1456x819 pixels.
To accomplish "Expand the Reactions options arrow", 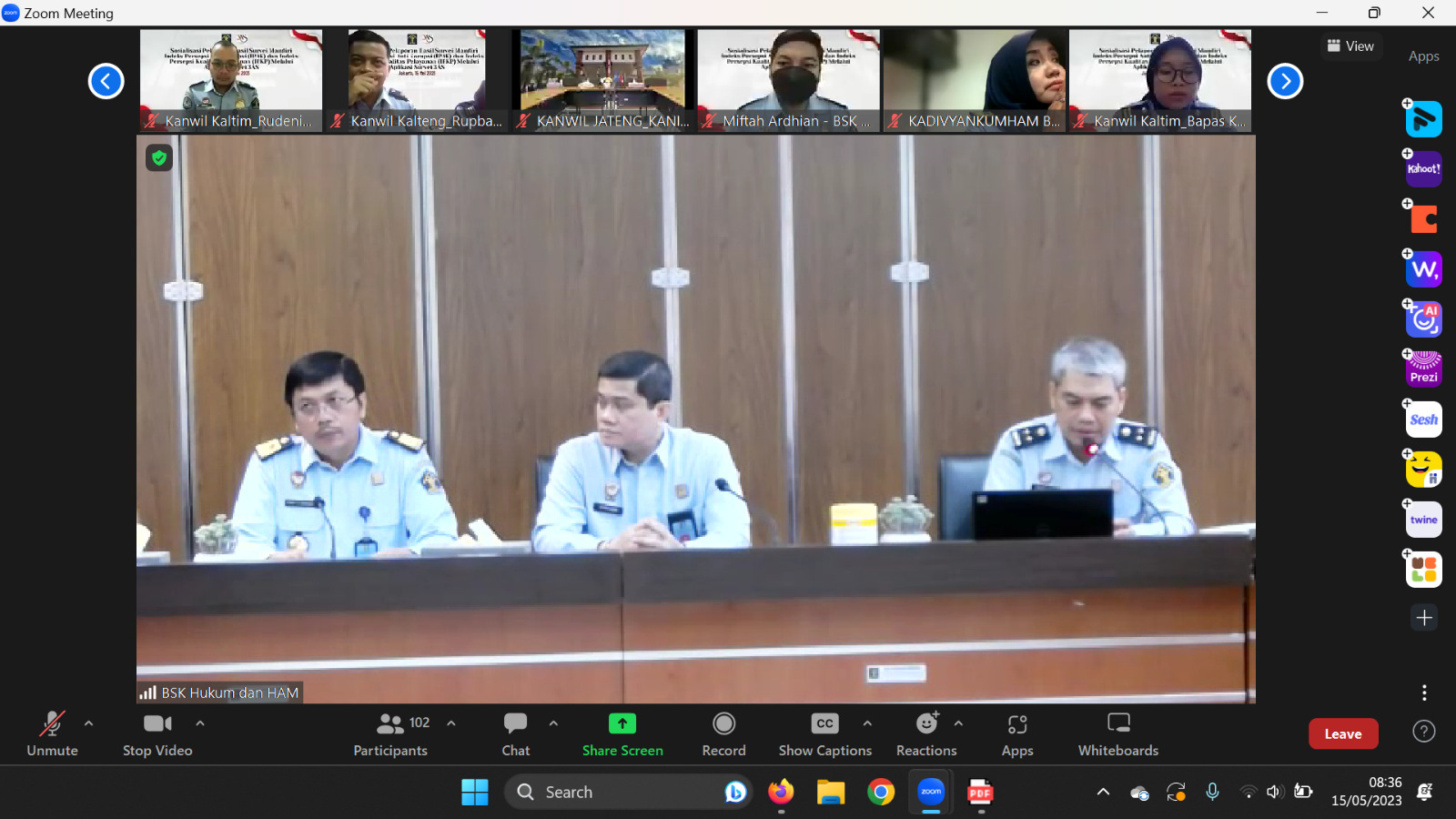I will coord(958,723).
